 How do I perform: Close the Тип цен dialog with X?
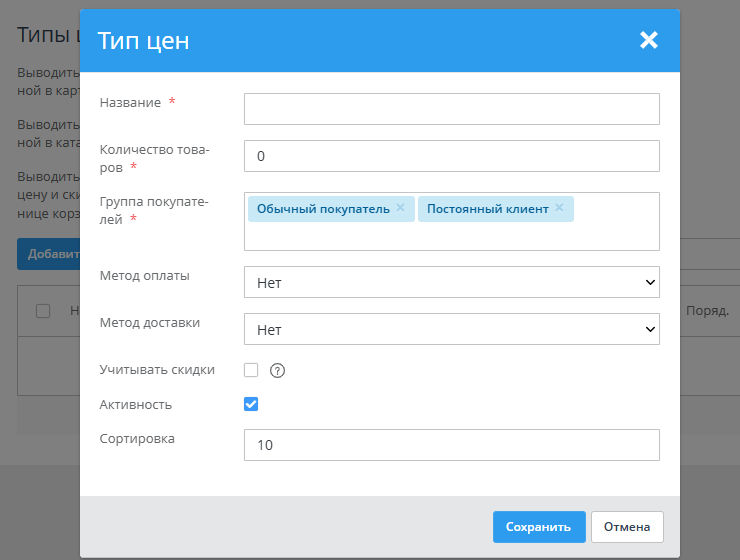tap(649, 40)
